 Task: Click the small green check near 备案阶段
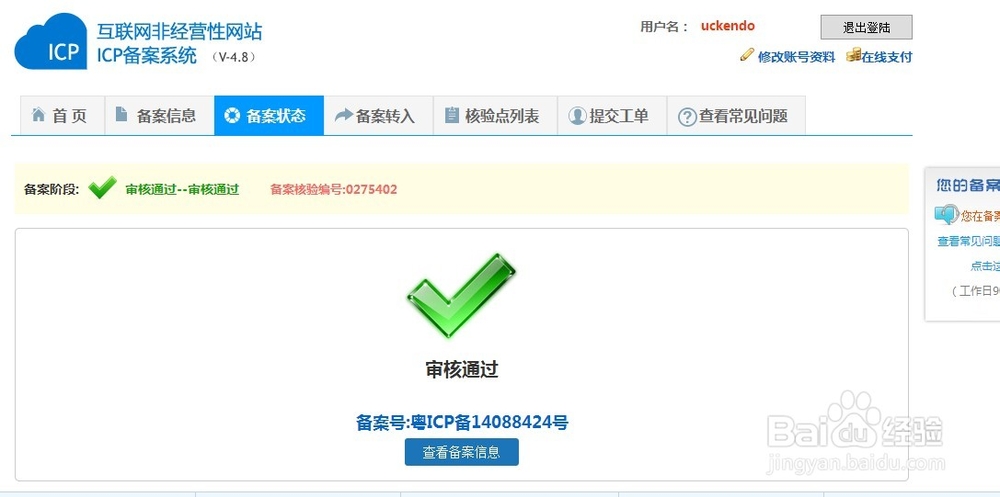(102, 188)
